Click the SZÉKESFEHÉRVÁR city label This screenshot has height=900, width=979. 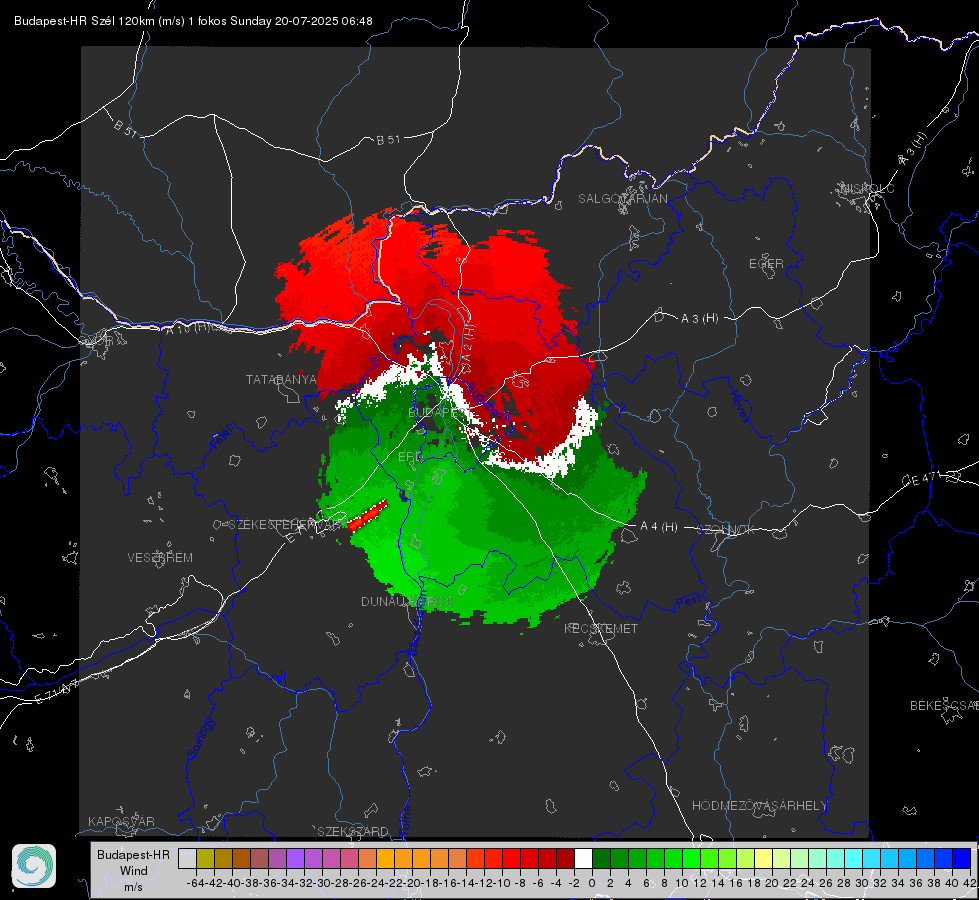287,525
